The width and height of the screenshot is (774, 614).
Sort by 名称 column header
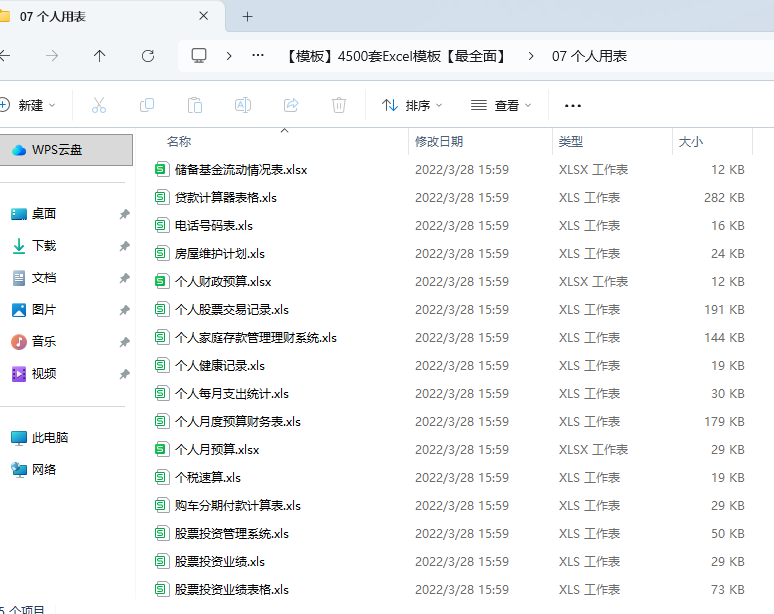(179, 142)
